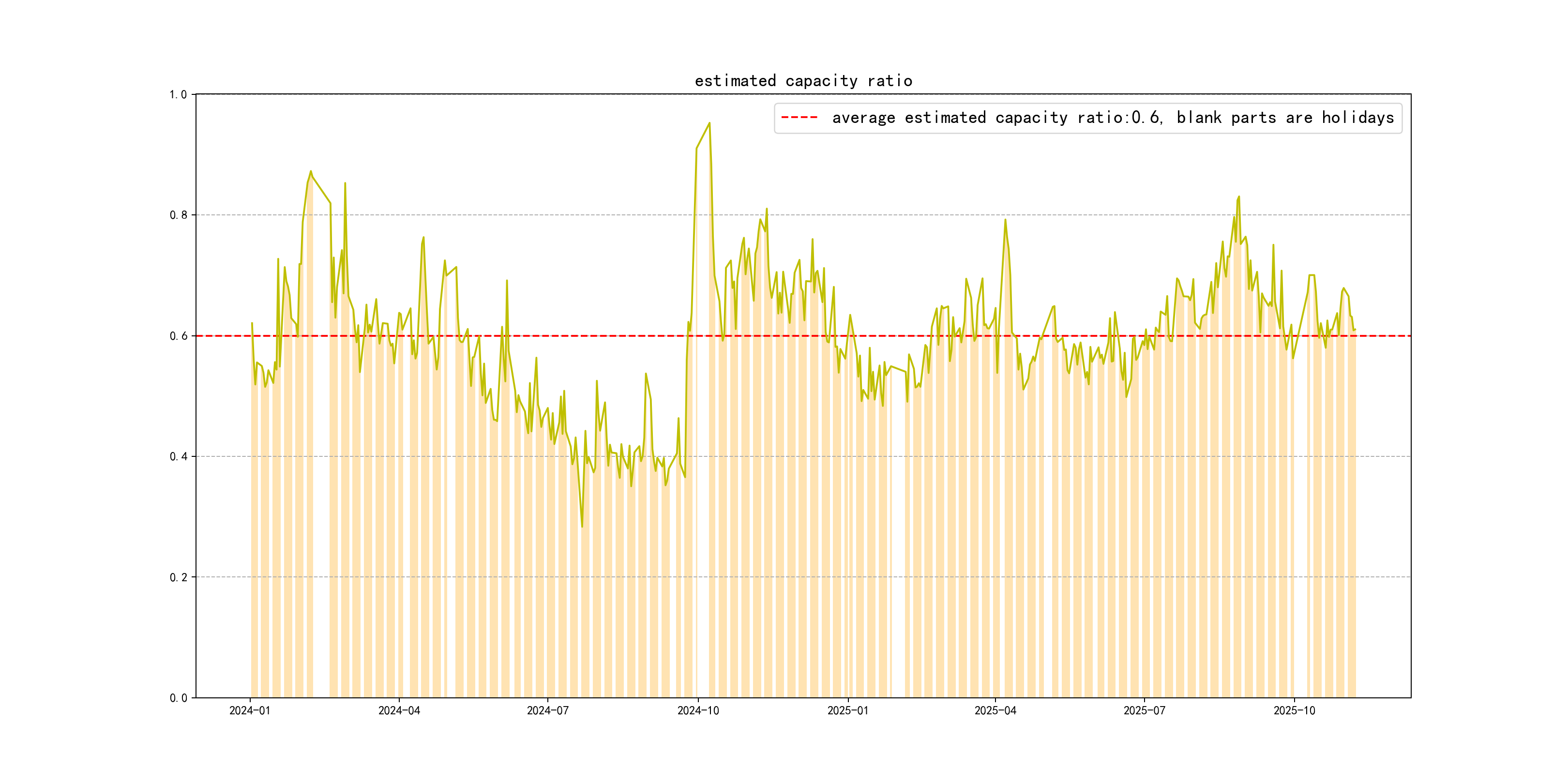Image resolution: width=1568 pixels, height=784 pixels.
Task: Click the lowest dip in July 2024
Action: [582, 527]
